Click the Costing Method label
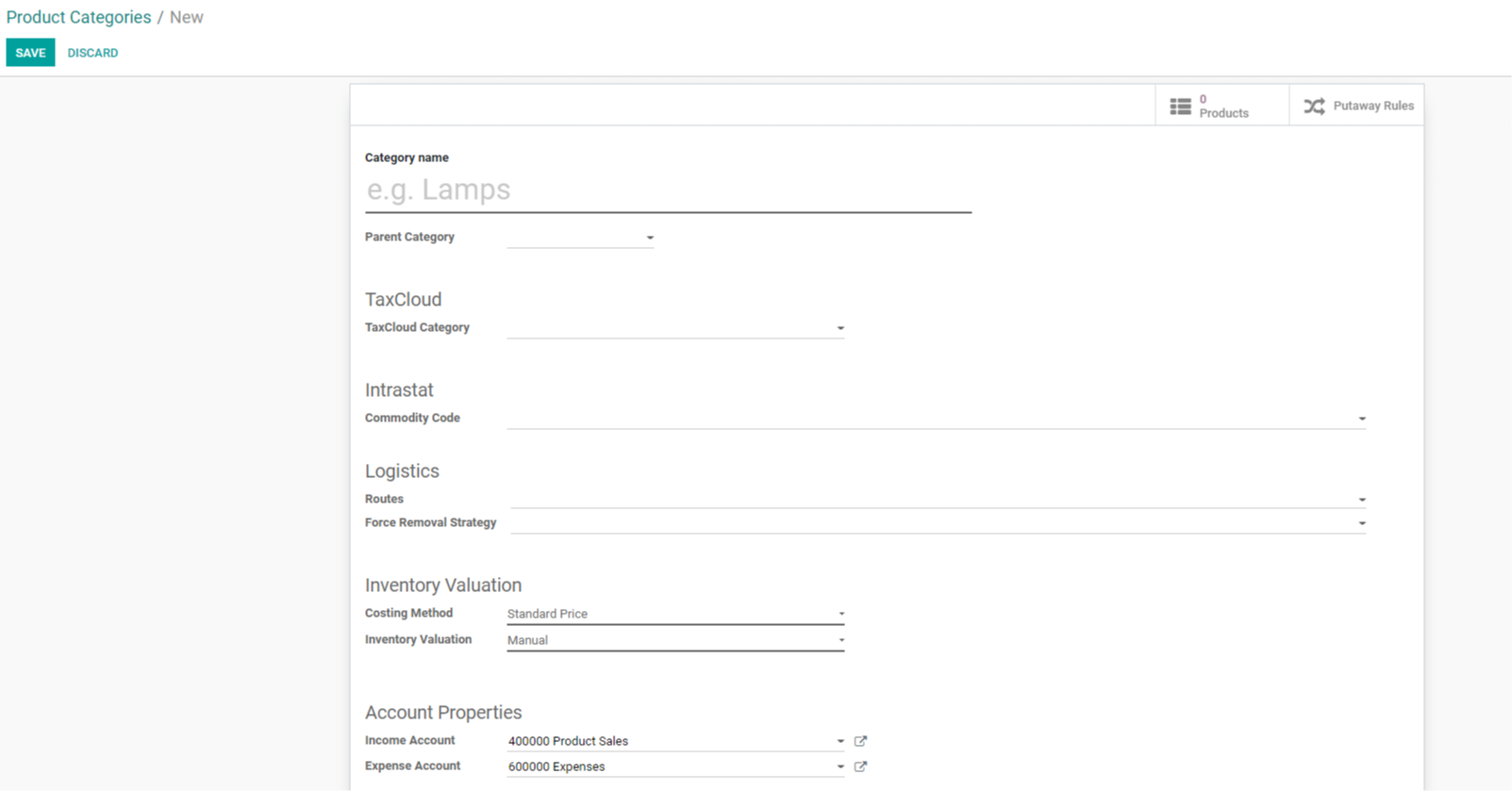The width and height of the screenshot is (1512, 791). click(x=408, y=613)
